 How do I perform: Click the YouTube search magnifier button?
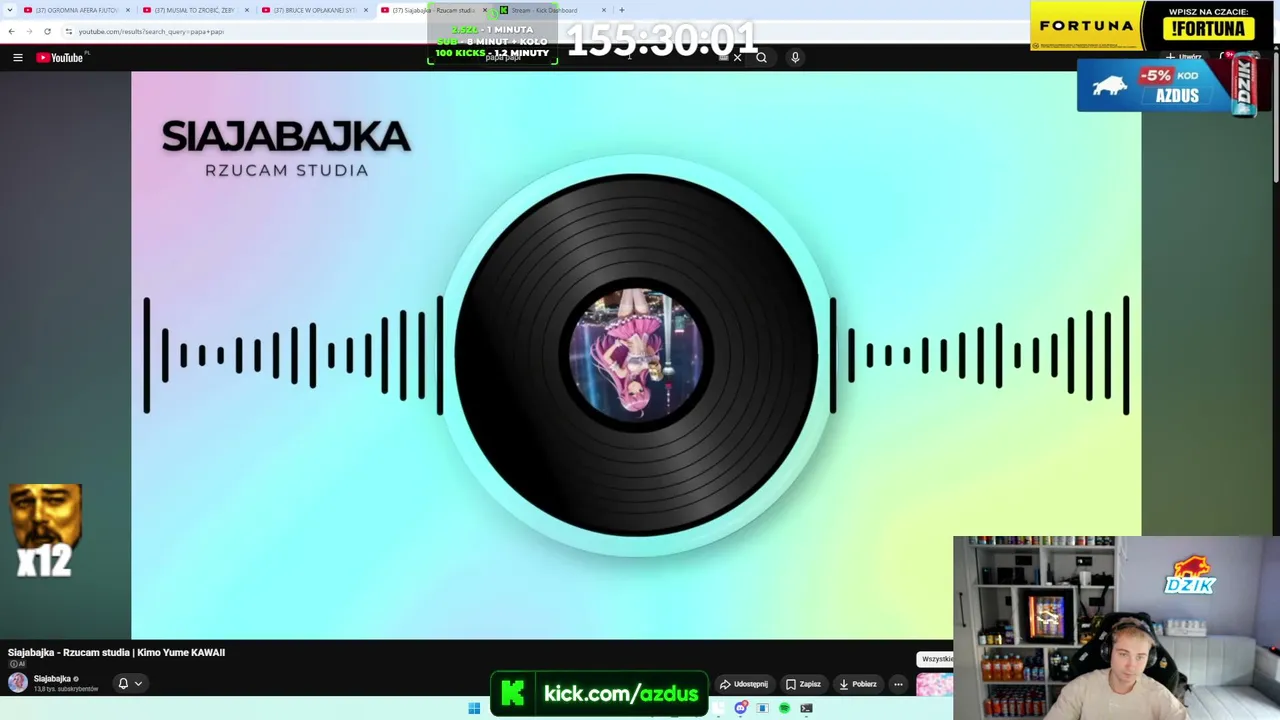point(761,57)
